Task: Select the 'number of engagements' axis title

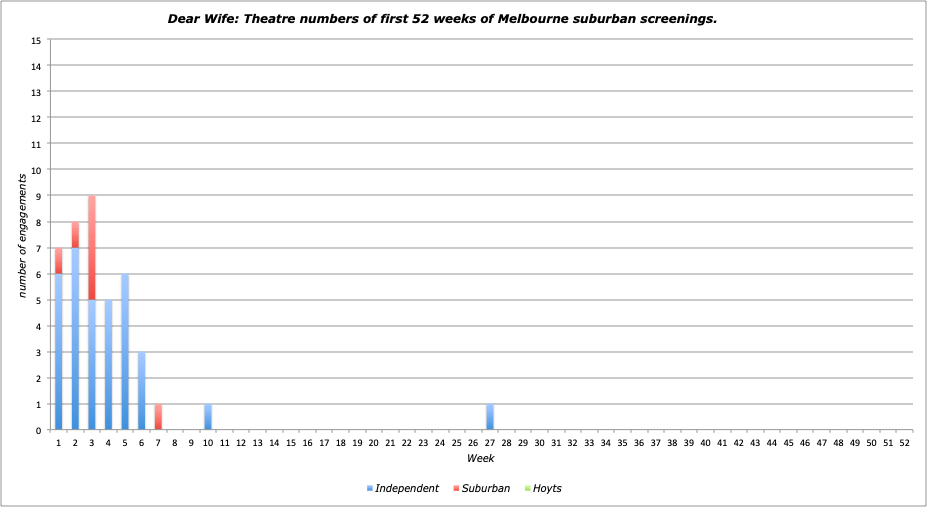Action: pyautogui.click(x=21, y=233)
